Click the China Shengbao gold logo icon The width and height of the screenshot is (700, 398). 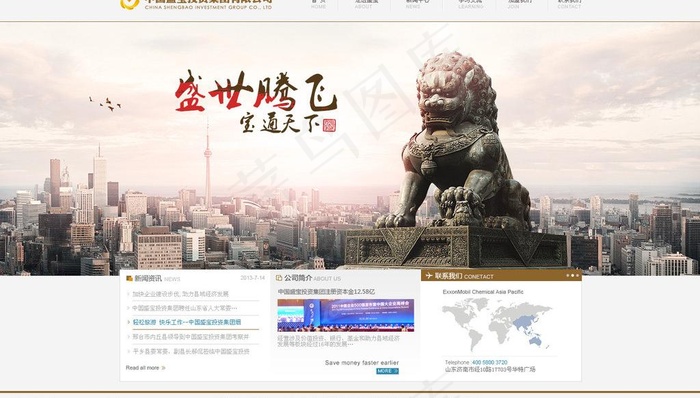point(129,4)
